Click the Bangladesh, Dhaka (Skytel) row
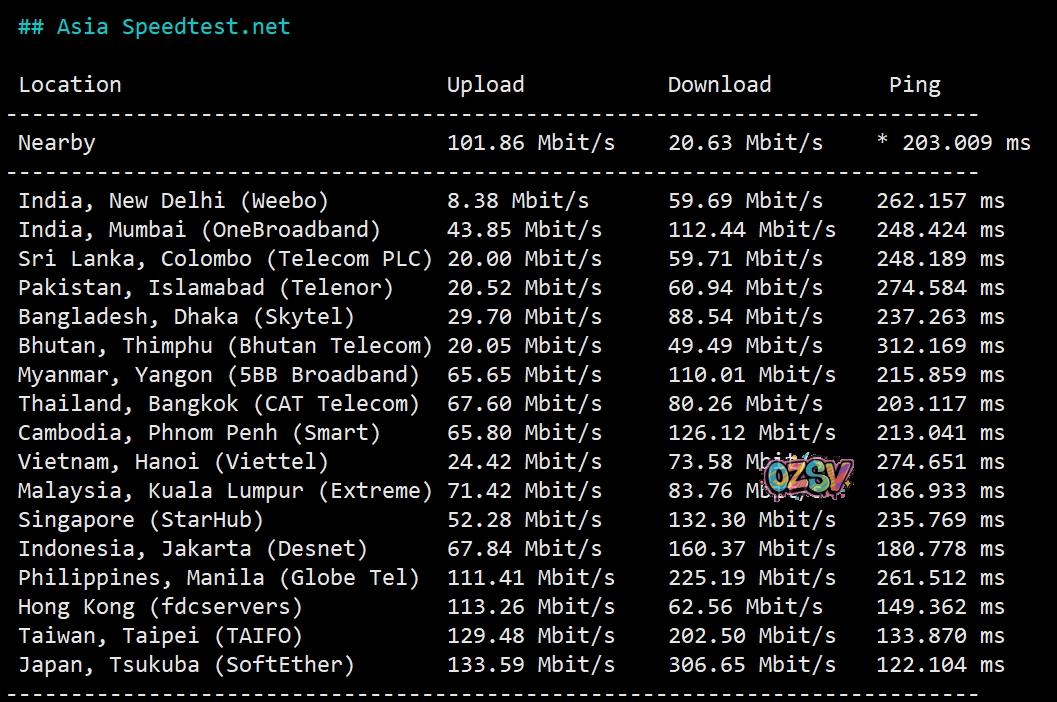Screen dimensions: 1057x702 (x=186, y=317)
